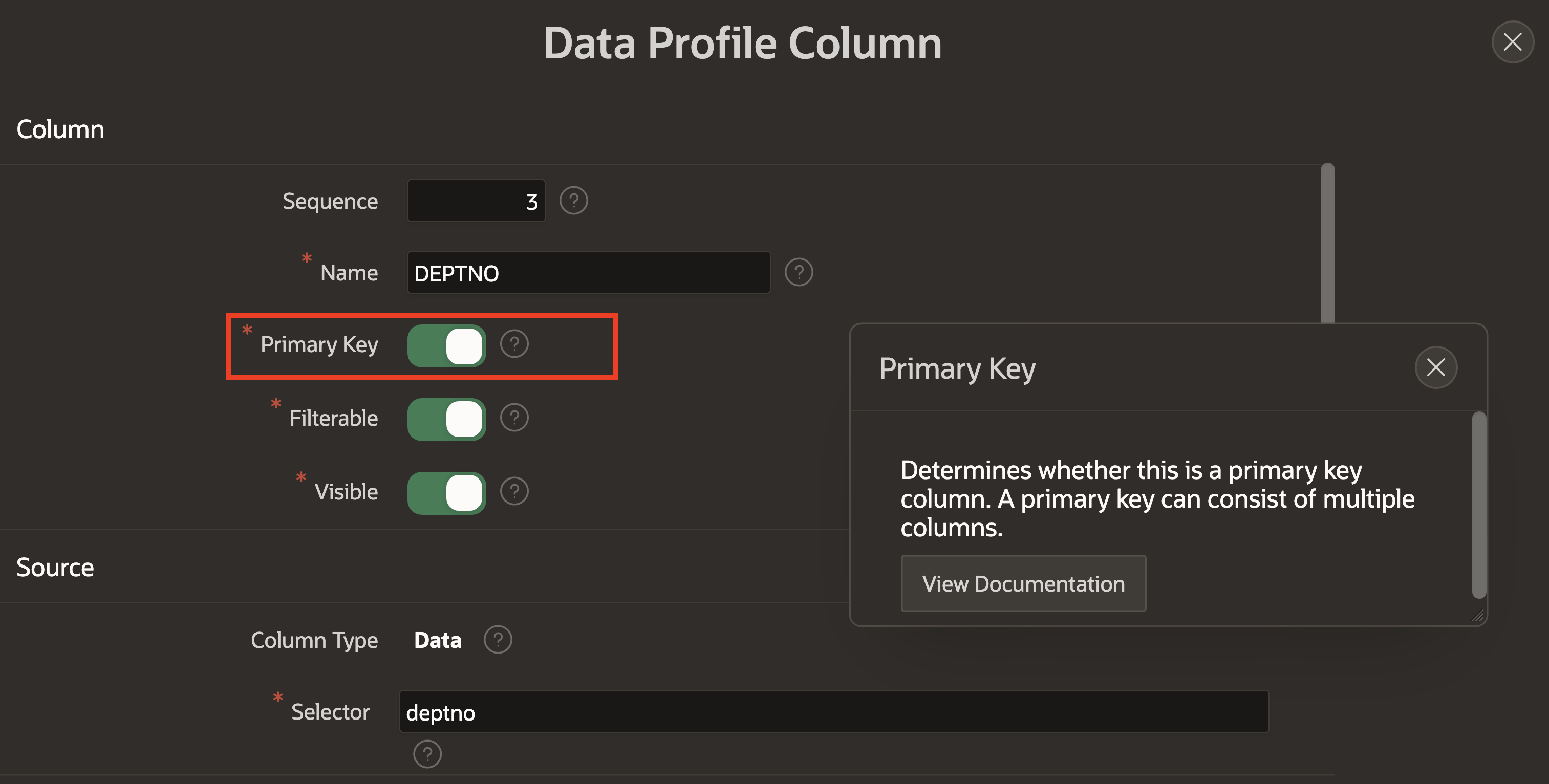Disable the Primary Key toggle
Image resolution: width=1549 pixels, height=784 pixels.
pos(446,346)
